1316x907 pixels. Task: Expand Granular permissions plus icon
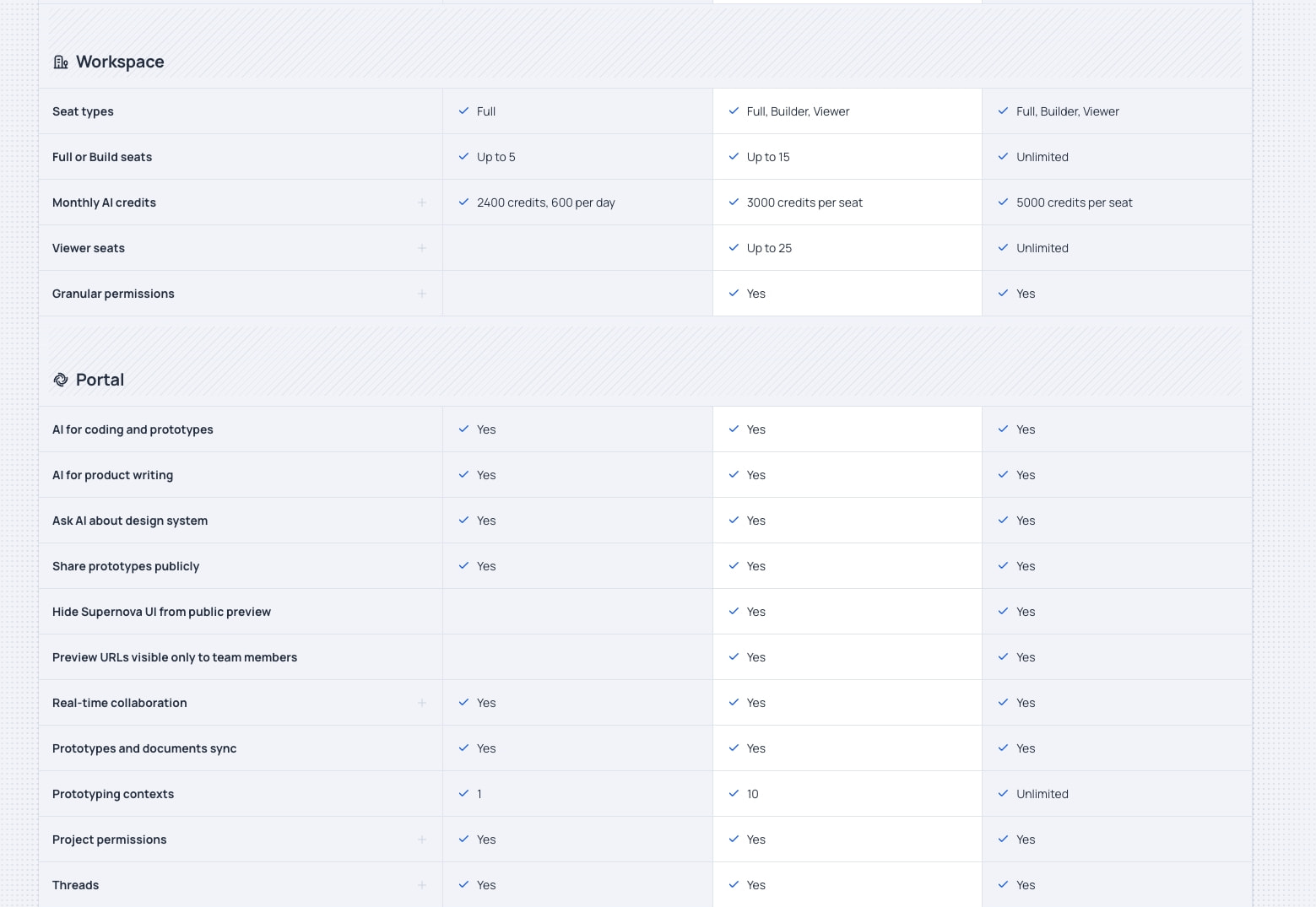coord(422,294)
